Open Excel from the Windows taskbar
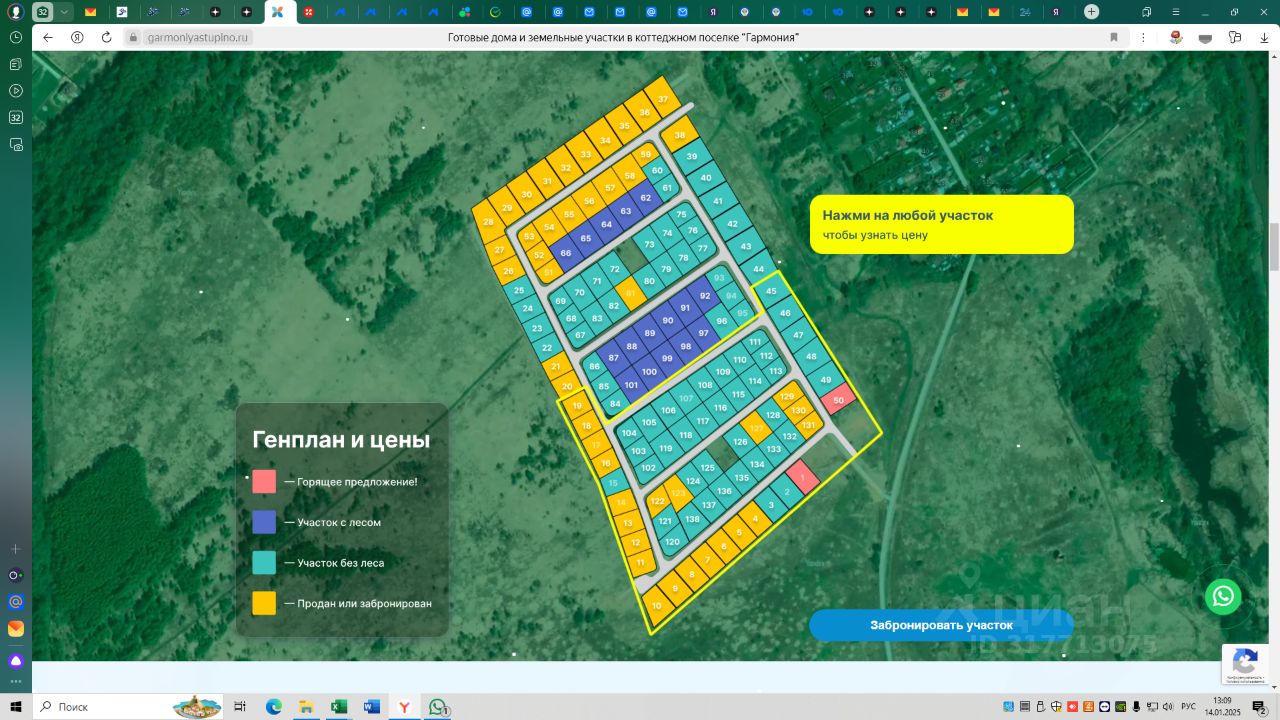Screen dimensions: 1280x720 tap(339, 707)
